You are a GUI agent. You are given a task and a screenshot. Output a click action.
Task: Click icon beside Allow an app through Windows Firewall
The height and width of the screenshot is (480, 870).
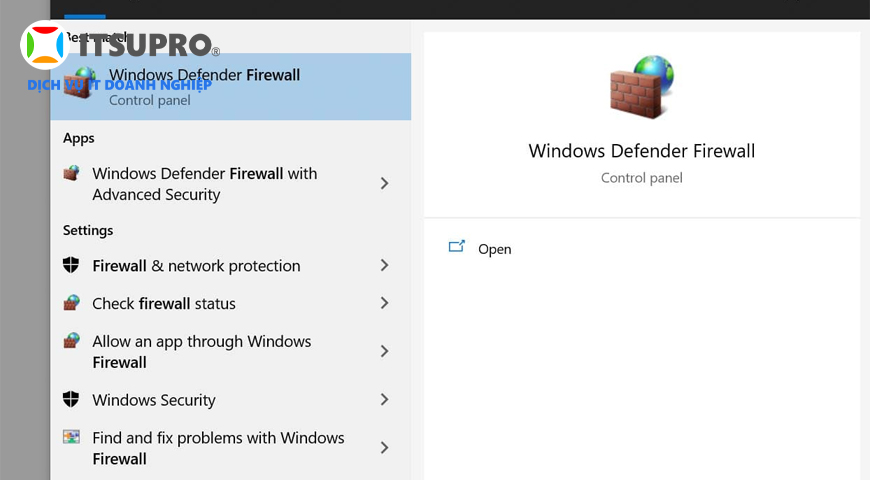coord(71,341)
